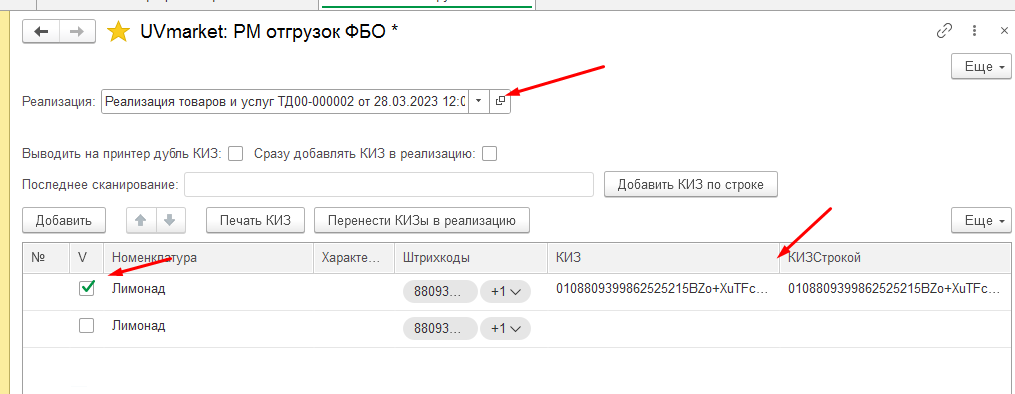Expand +1 barcodes in first Лимонад row

click(x=505, y=292)
